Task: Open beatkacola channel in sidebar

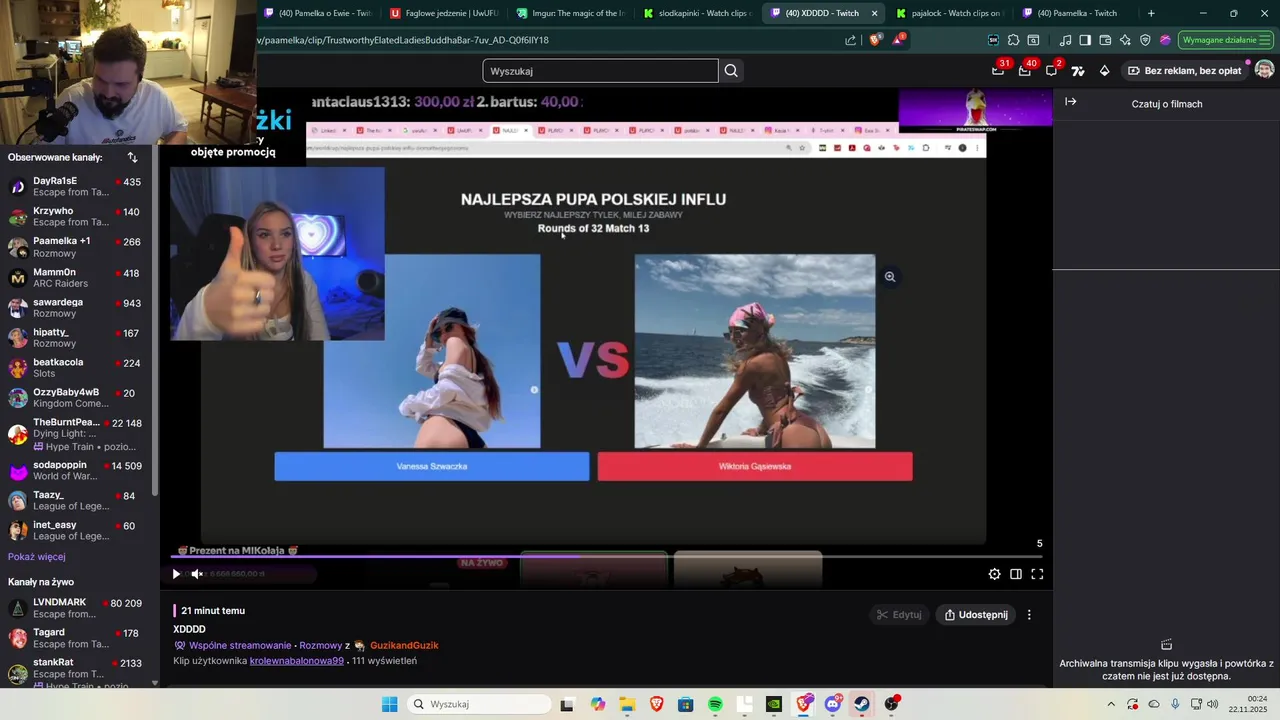Action: click(x=78, y=368)
